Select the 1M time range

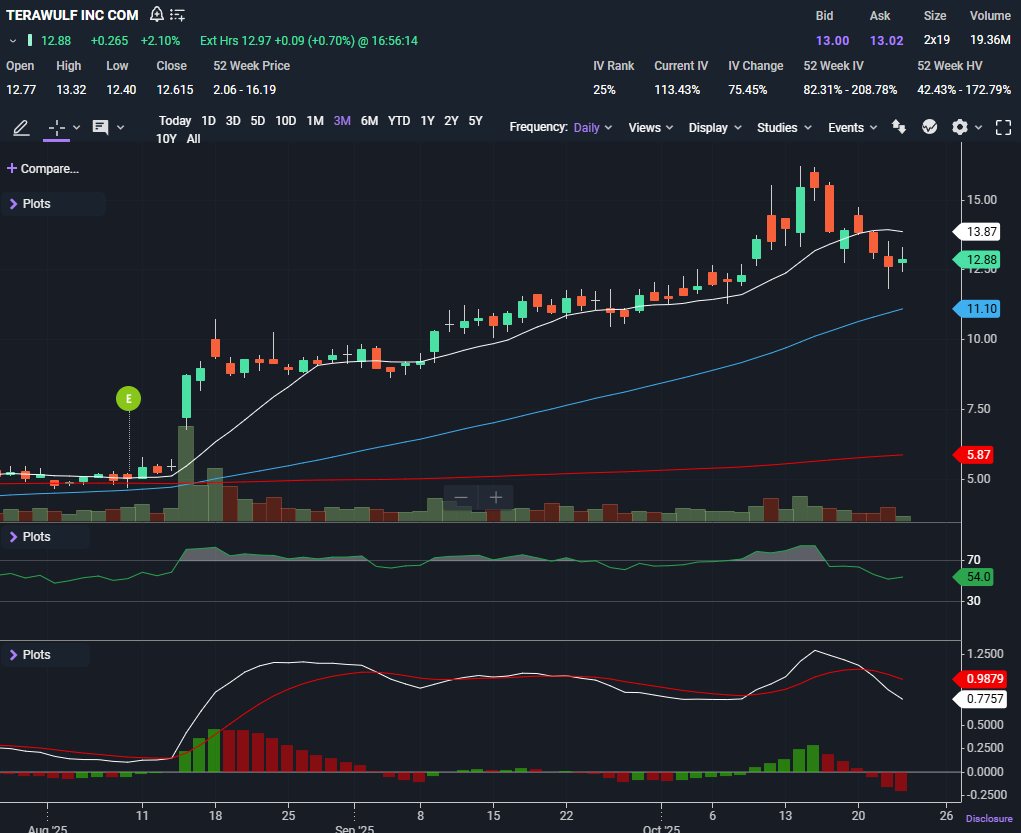(315, 120)
